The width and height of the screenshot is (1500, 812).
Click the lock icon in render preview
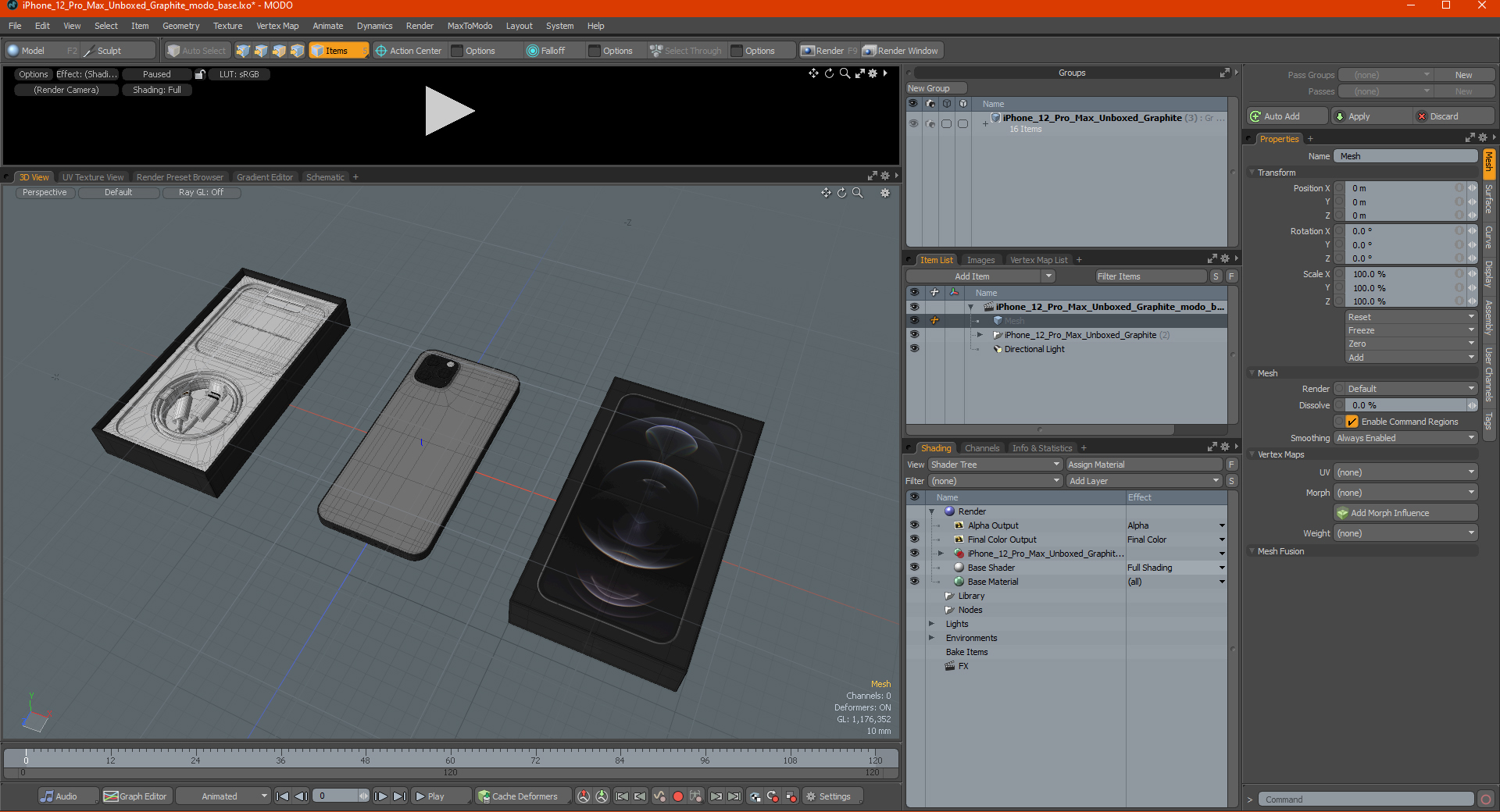tap(200, 74)
